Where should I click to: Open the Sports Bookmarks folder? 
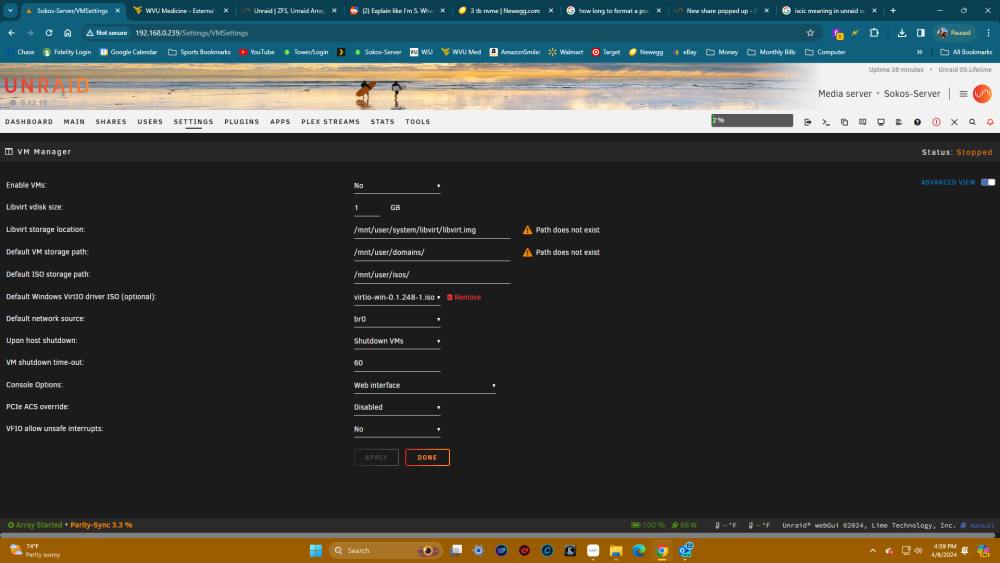[199, 52]
